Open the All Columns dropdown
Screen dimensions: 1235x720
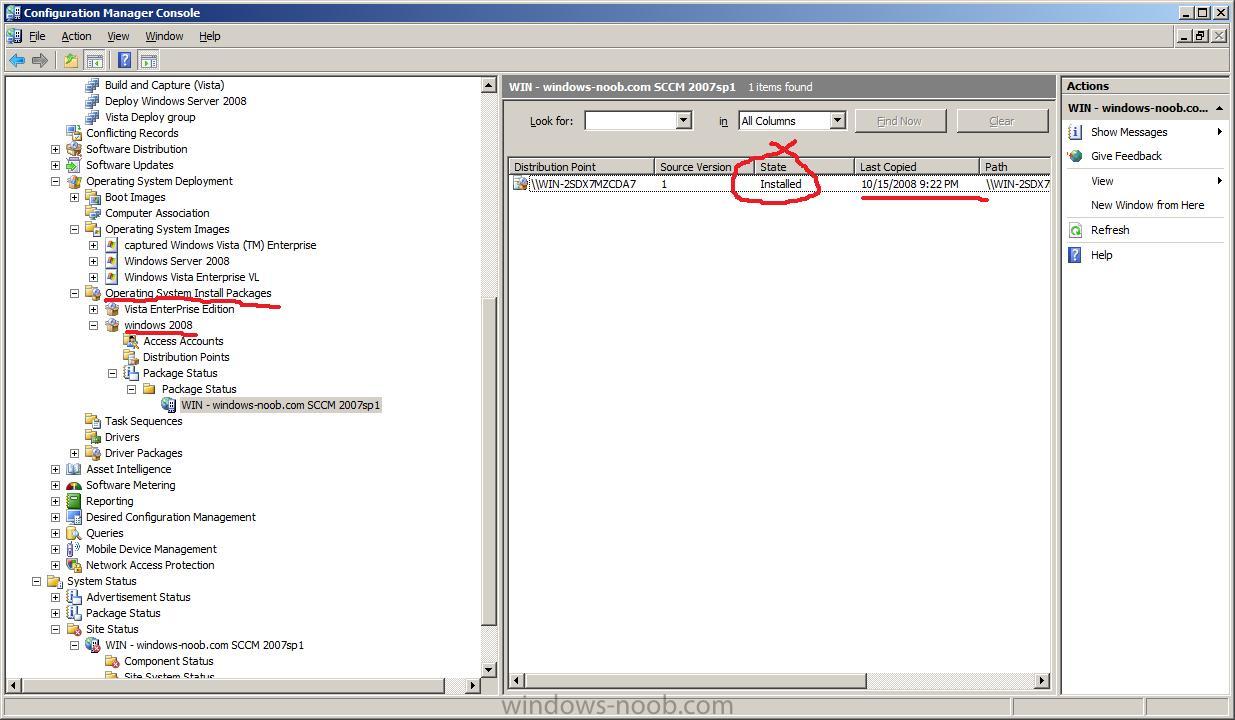(837, 121)
